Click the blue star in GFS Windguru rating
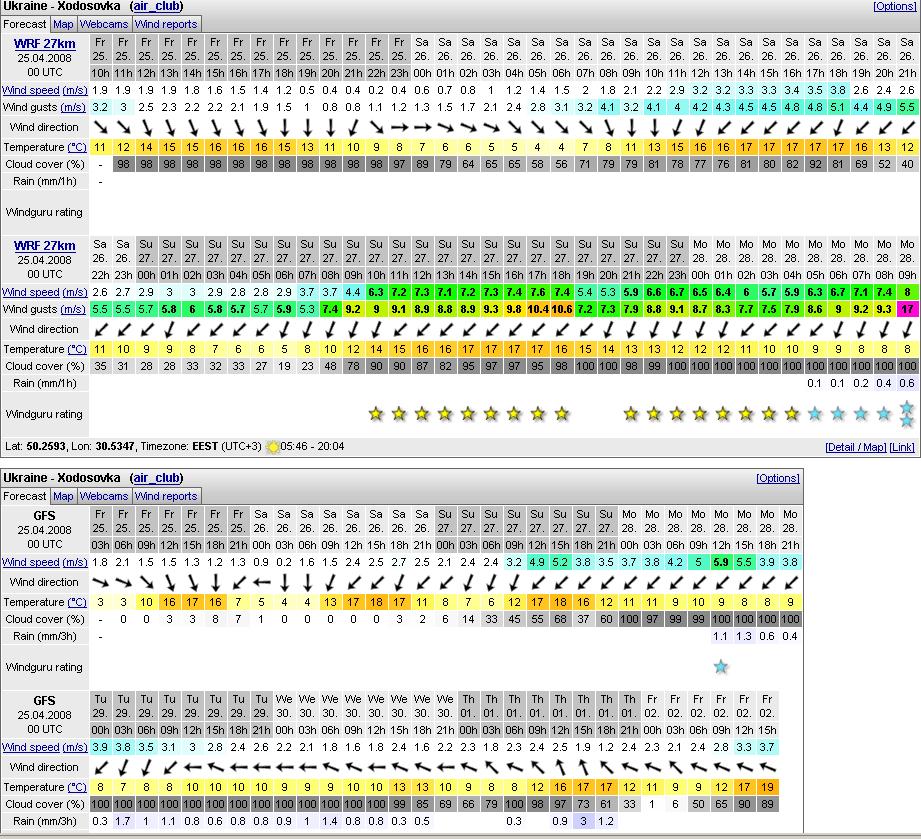This screenshot has height=839, width=921. coord(721,667)
